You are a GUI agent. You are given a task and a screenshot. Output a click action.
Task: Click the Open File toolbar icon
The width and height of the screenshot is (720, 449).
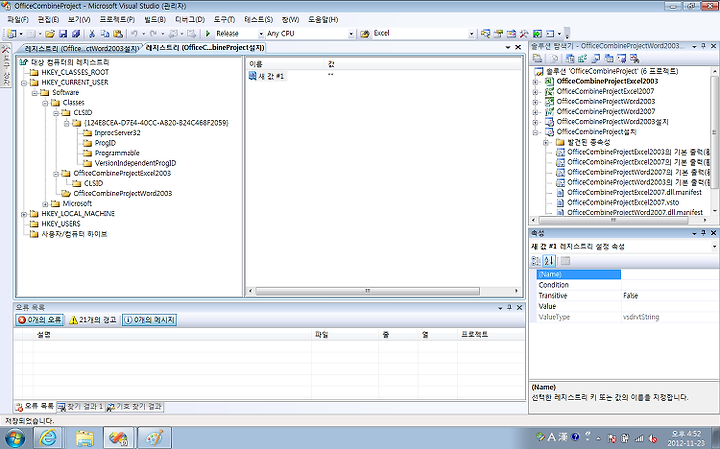pyautogui.click(x=50, y=34)
